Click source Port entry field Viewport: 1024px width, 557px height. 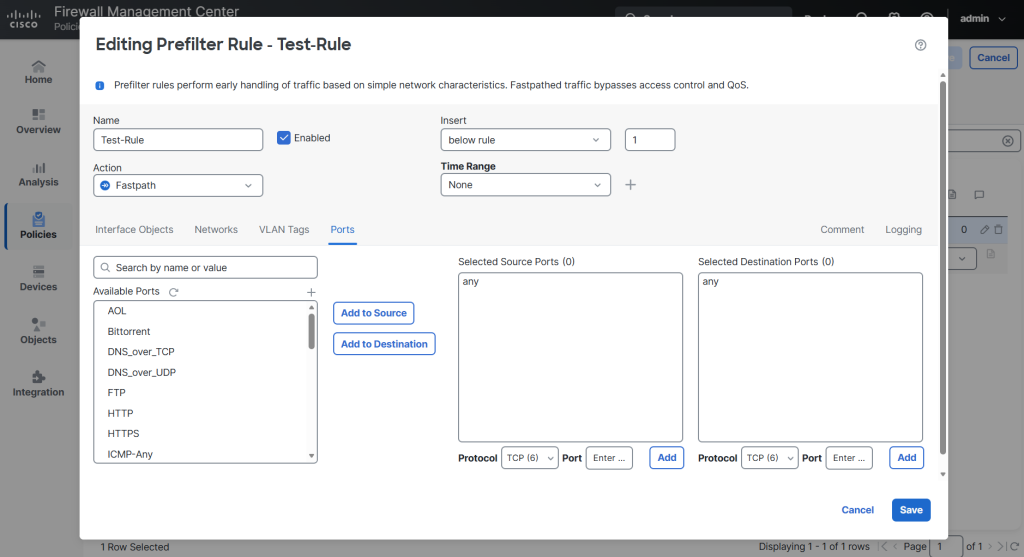(609, 458)
